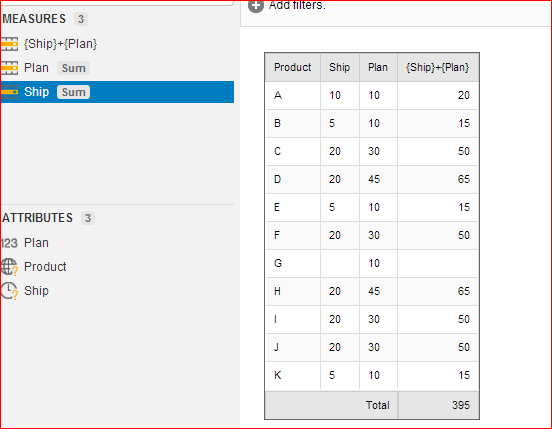Click the Plan measure ruler icon
Viewport: 552px width, 429px height.
pyautogui.click(x=9, y=68)
